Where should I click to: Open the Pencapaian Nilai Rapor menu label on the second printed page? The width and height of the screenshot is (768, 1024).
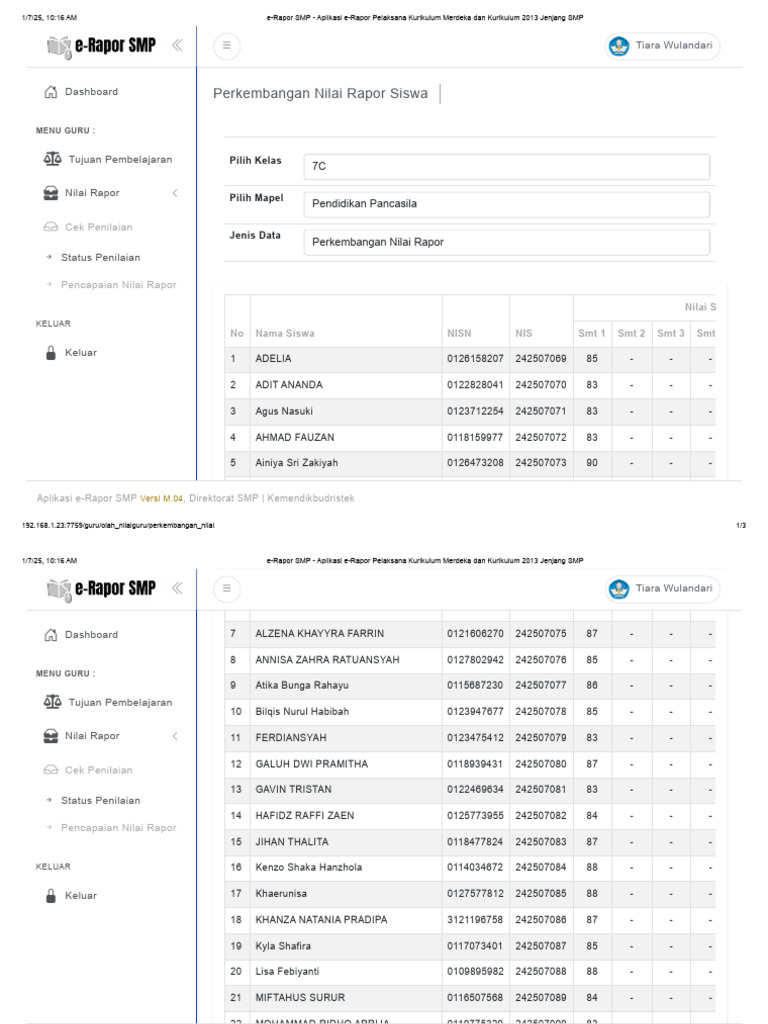pos(119,828)
